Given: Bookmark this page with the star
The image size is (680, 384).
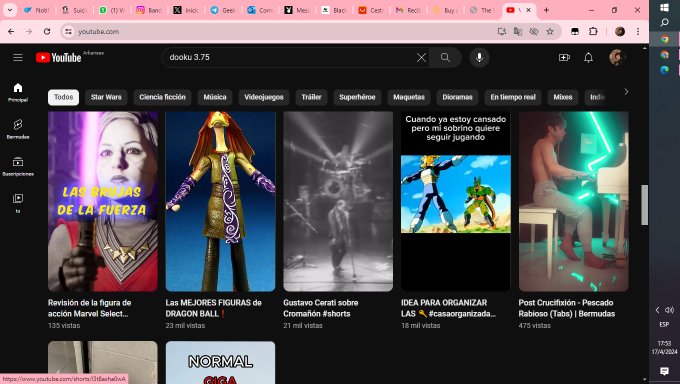Looking at the screenshot, I should (x=550, y=31).
